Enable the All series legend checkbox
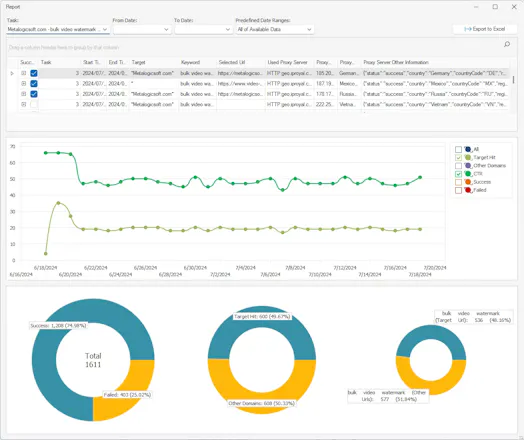524x440 pixels. (458, 149)
